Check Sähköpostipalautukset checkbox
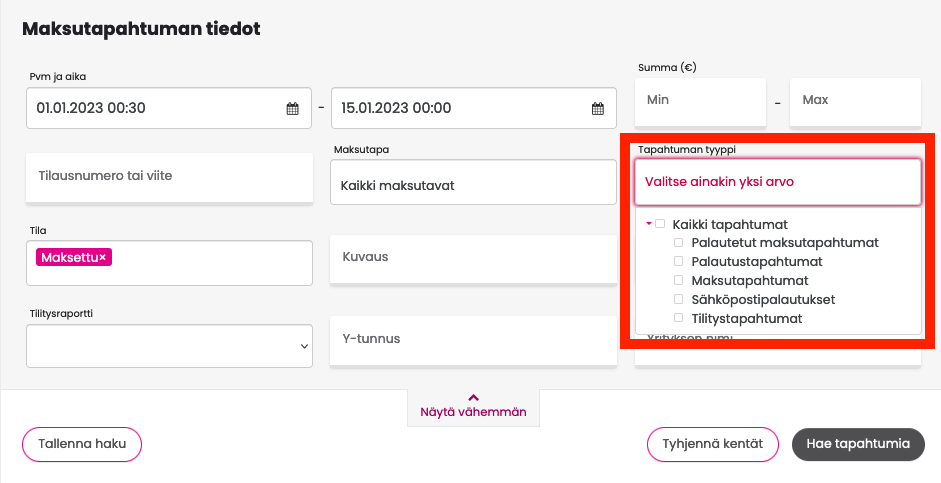The height and width of the screenshot is (483, 941). click(x=678, y=299)
